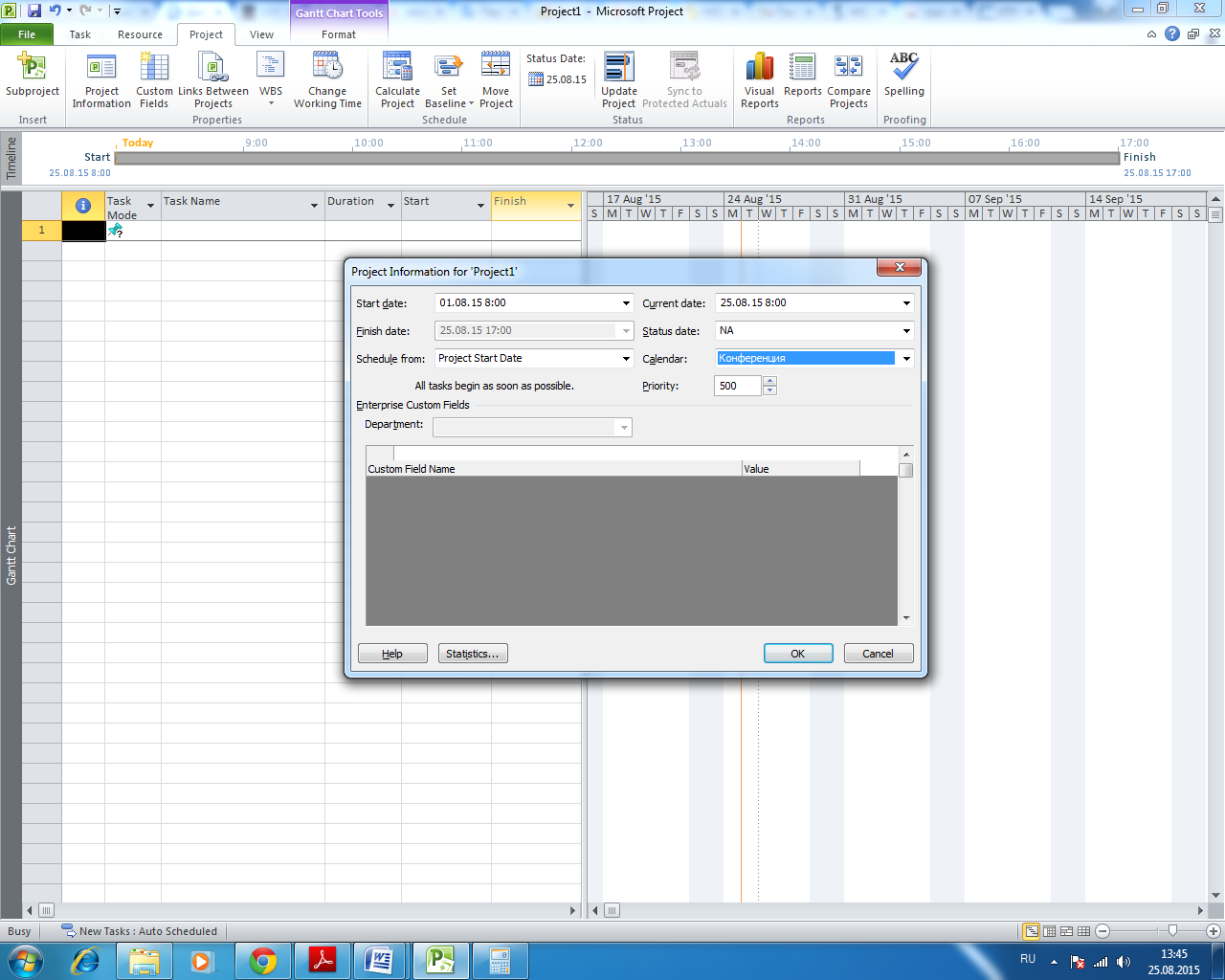Open the Task Mode column dropdown arrow
The height and width of the screenshot is (980, 1225).
[x=150, y=206]
